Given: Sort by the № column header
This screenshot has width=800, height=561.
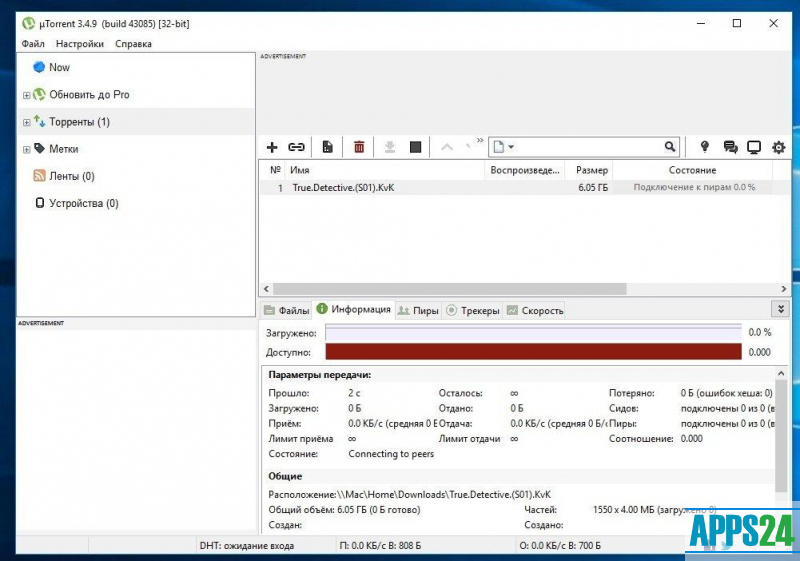Looking at the screenshot, I should 276,170.
